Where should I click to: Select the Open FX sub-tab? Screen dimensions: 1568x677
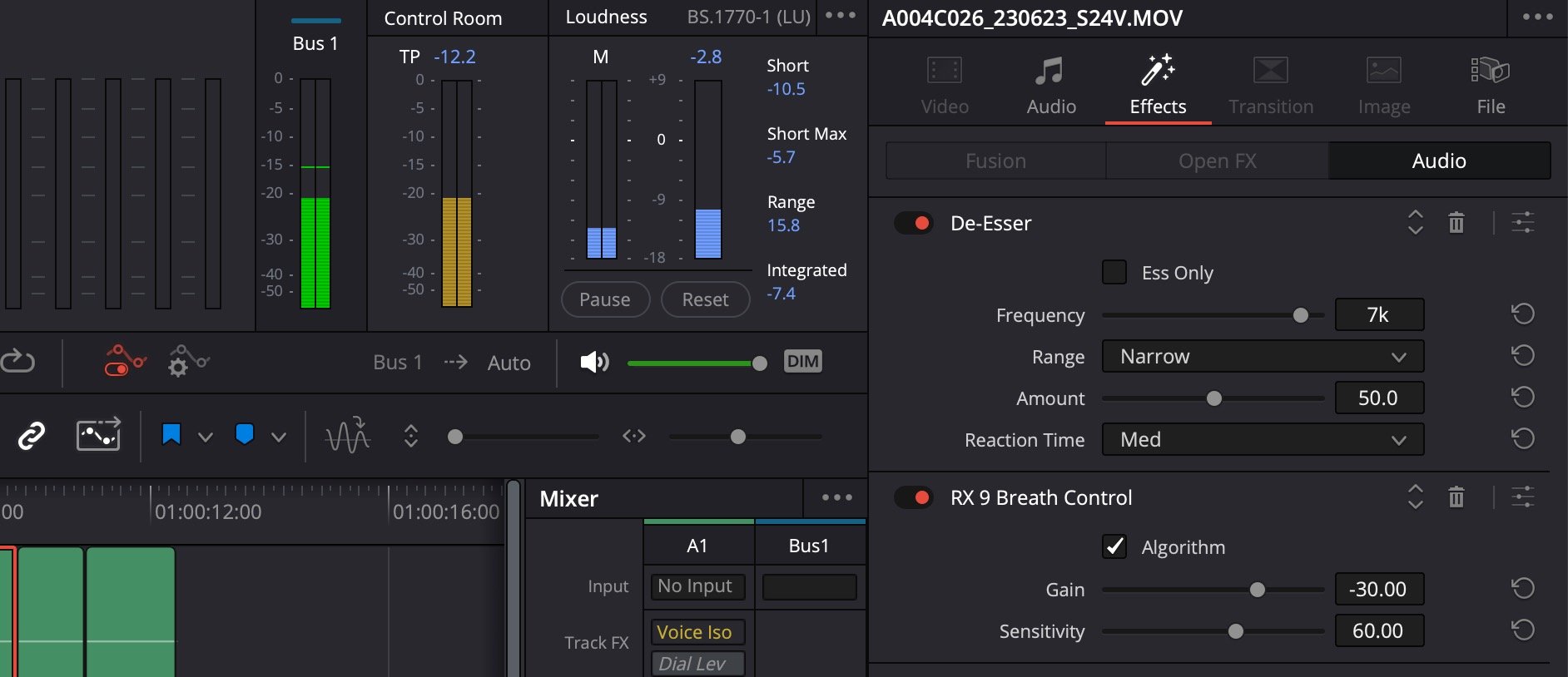tap(1217, 161)
